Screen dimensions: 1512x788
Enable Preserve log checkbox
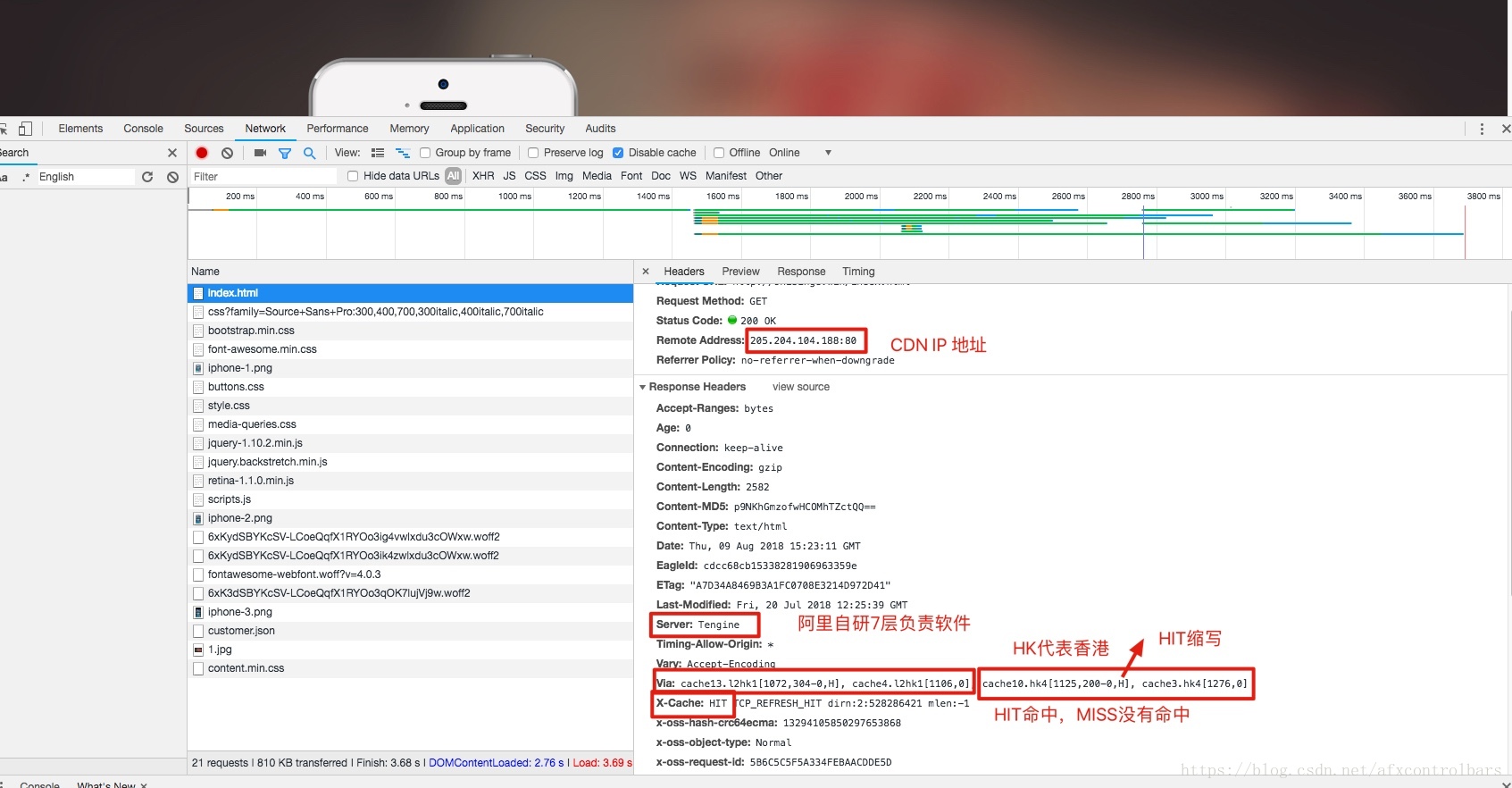533,153
